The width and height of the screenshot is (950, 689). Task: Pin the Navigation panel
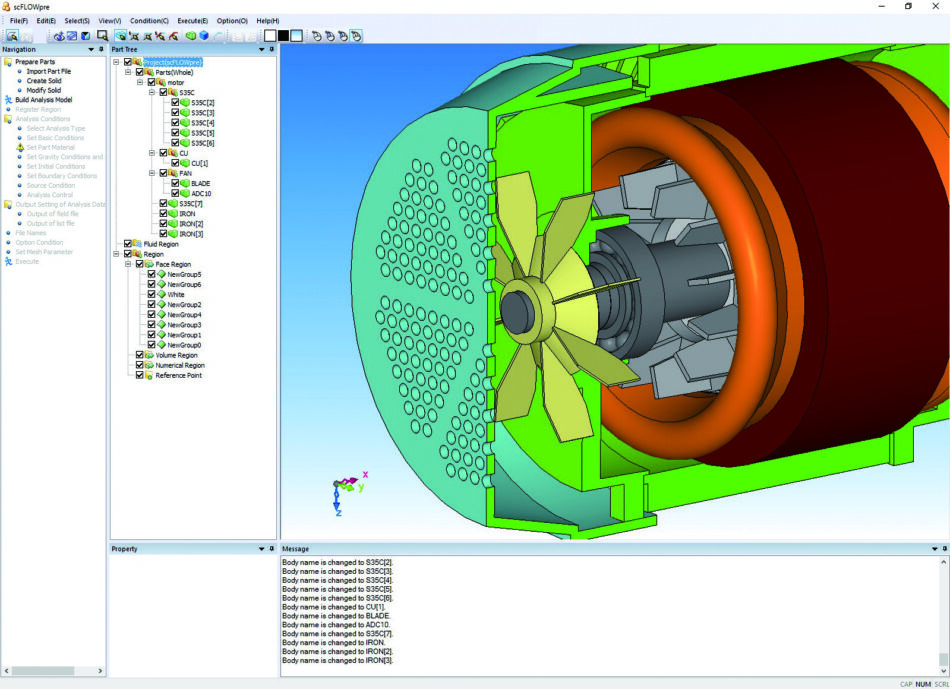tap(101, 49)
